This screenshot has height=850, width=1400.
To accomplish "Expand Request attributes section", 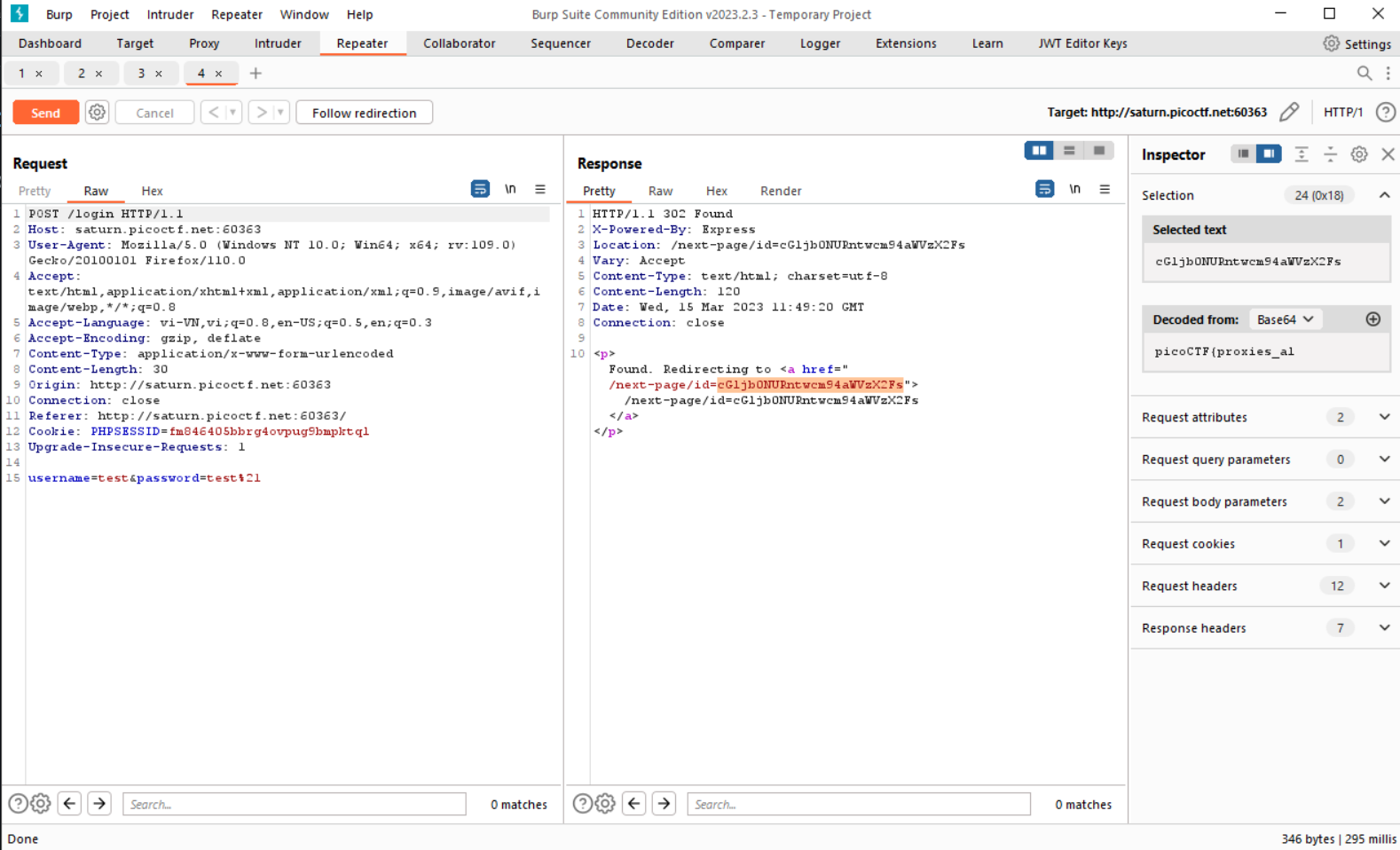I will [x=1384, y=417].
